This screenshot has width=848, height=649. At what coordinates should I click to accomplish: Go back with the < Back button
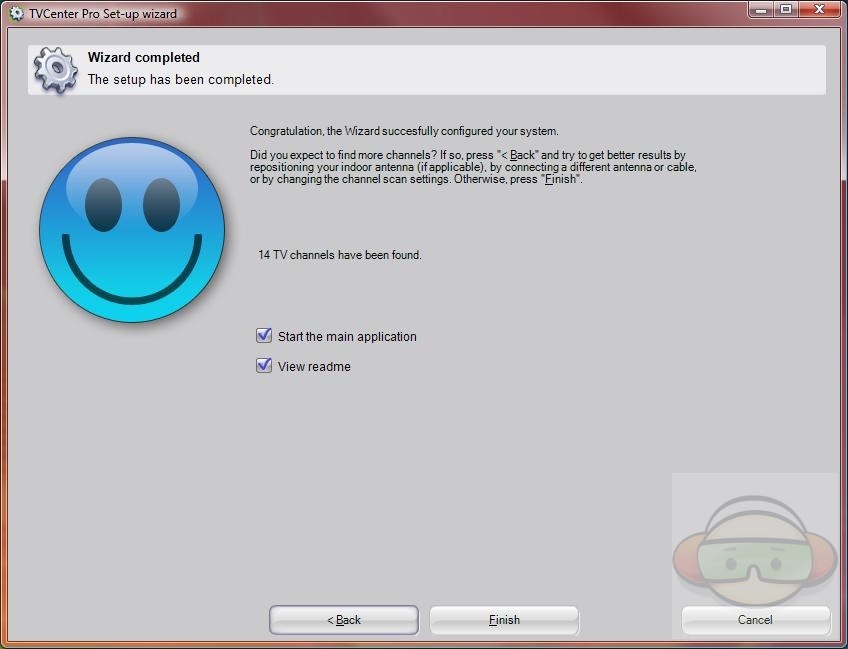coord(344,620)
